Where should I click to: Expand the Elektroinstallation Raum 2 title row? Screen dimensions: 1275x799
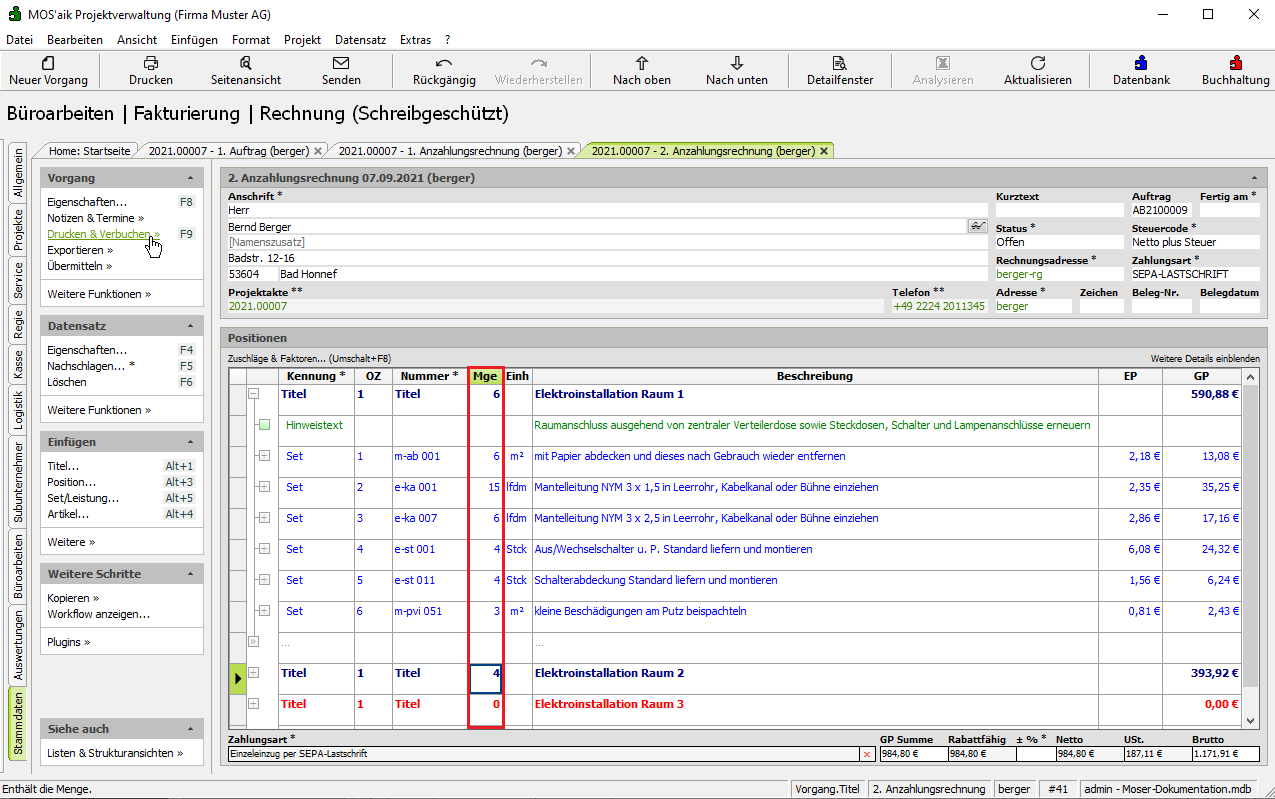point(253,673)
